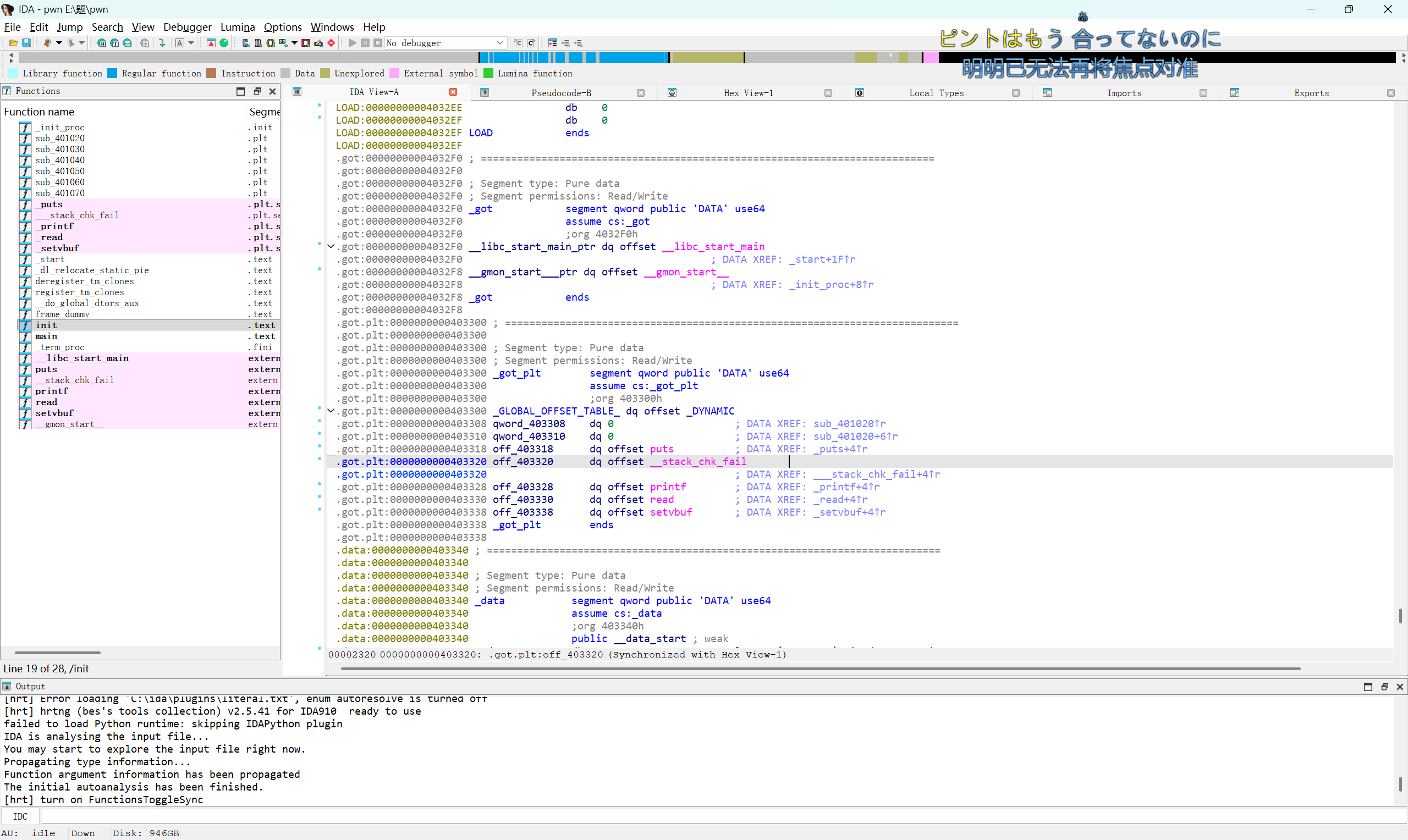The image size is (1408, 840).
Task: Click the Regular function blue color swatch
Action: tap(112, 73)
